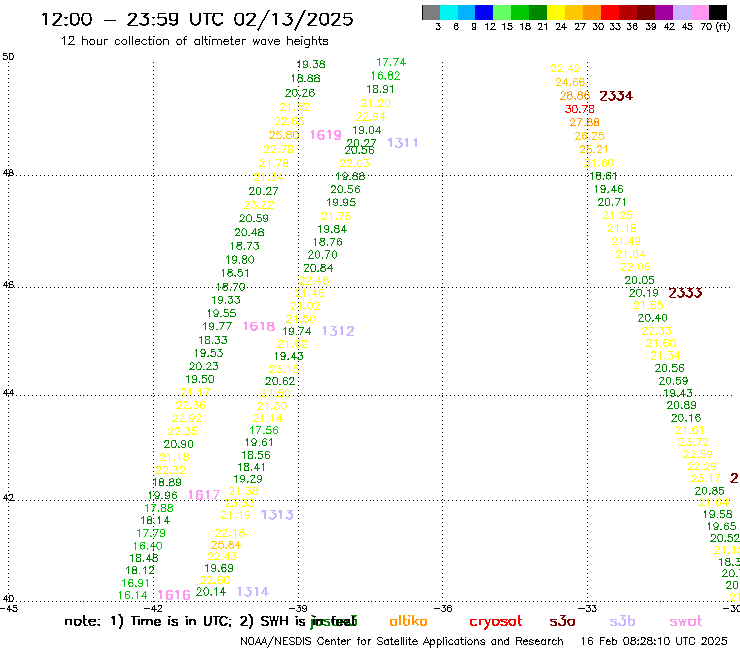Click the 'cryosat' satellite legend label
This screenshot has height=650, width=740.
pos(496,621)
